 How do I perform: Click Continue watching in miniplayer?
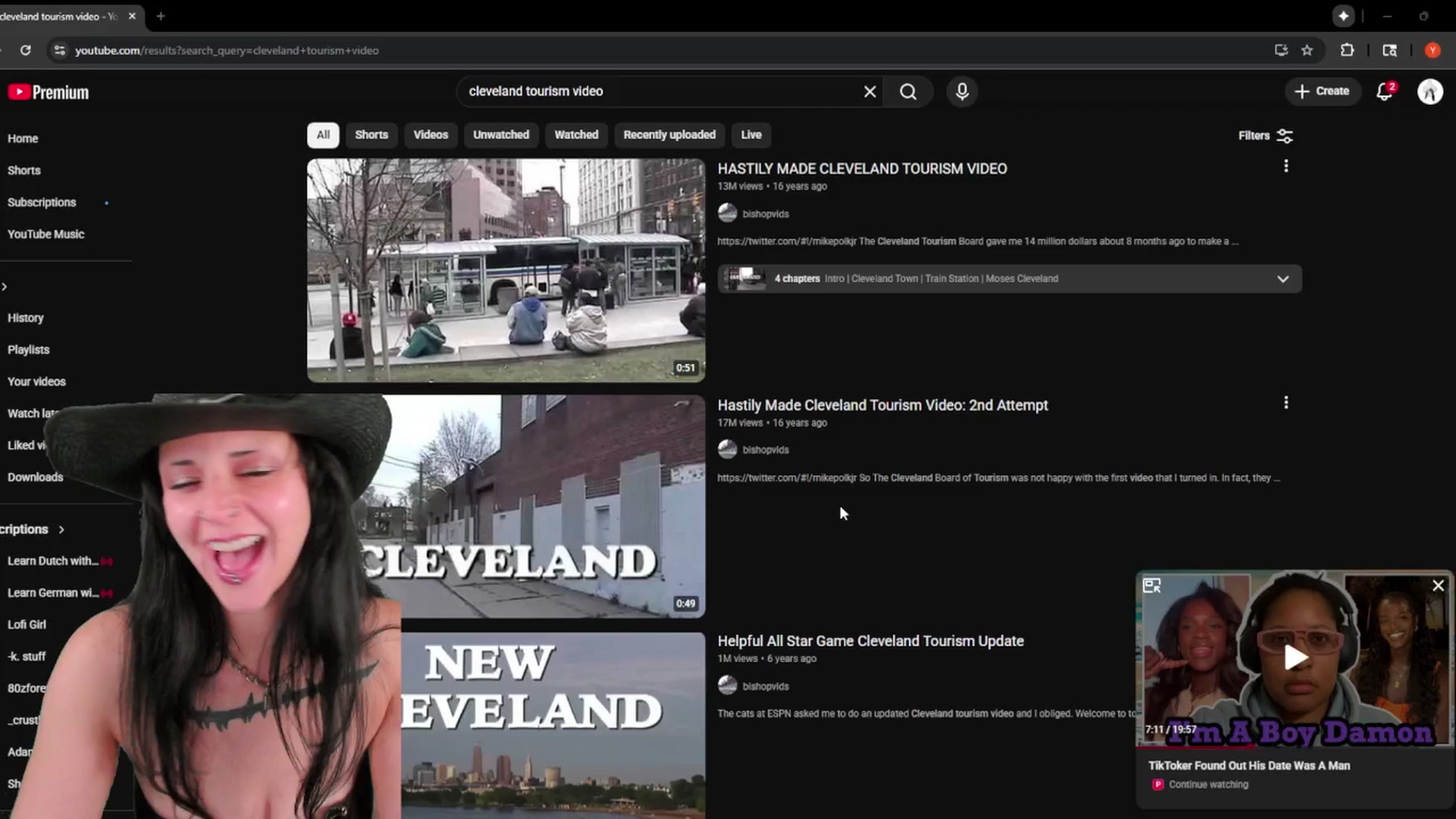point(1208,785)
